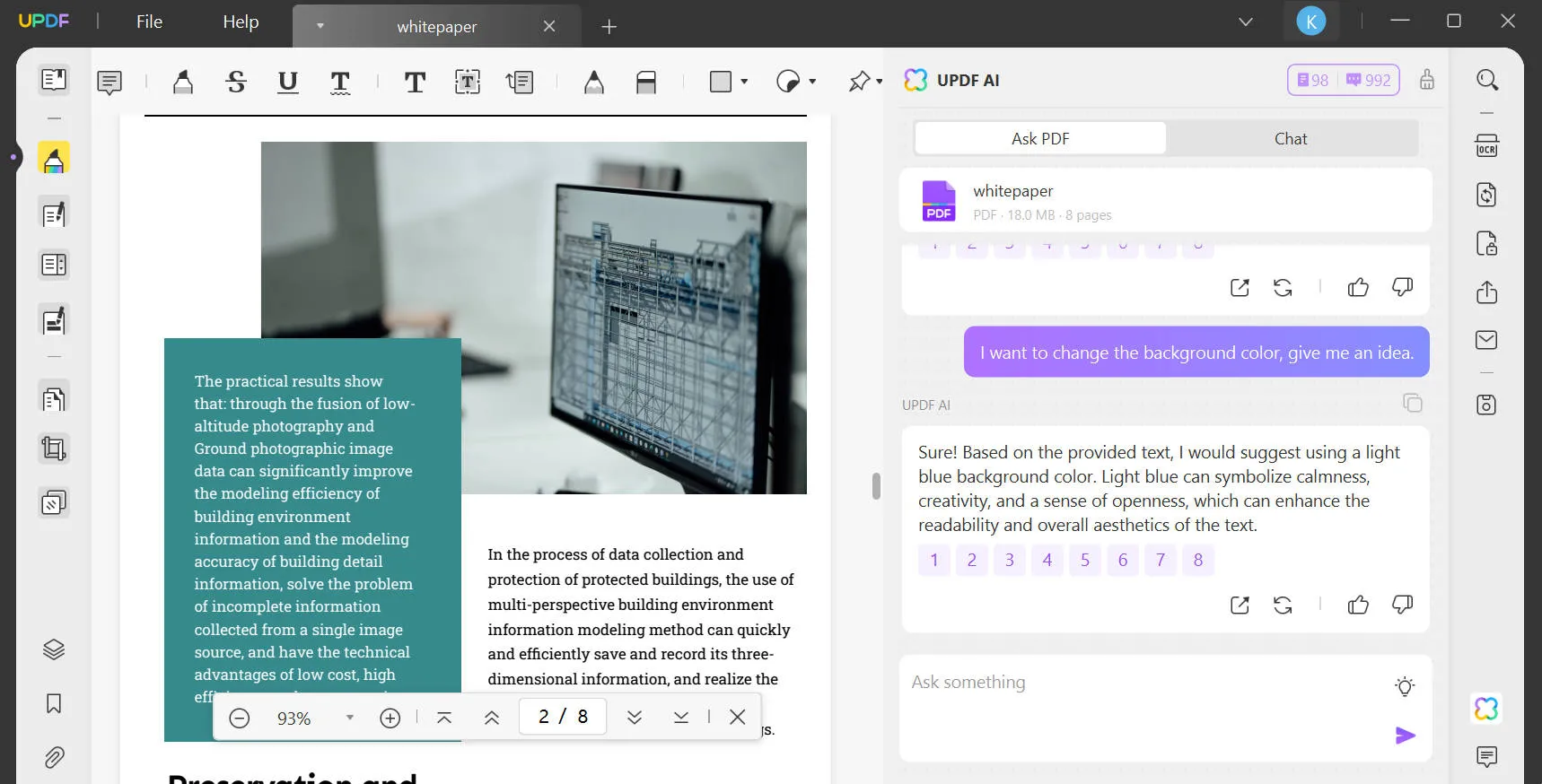This screenshot has height=784, width=1542.
Task: Open the Crop Pages tool in sidebar
Action: tap(54, 448)
